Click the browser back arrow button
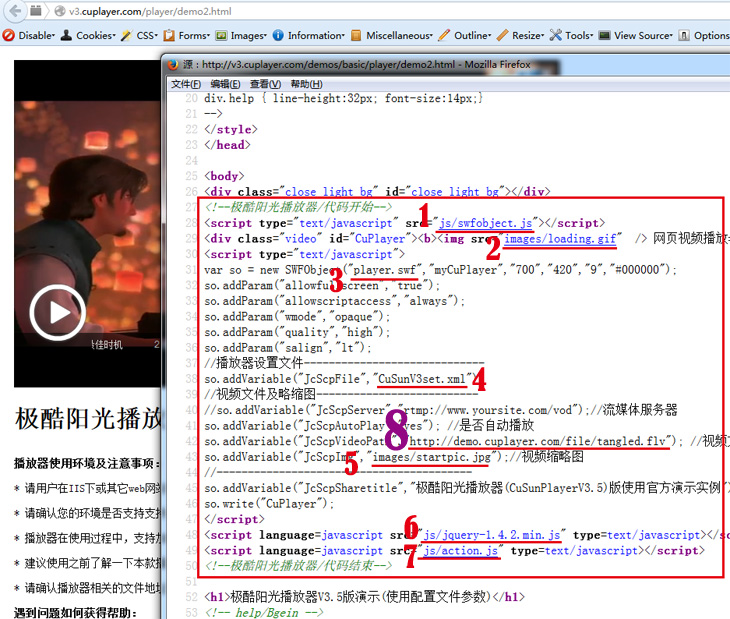 15,11
